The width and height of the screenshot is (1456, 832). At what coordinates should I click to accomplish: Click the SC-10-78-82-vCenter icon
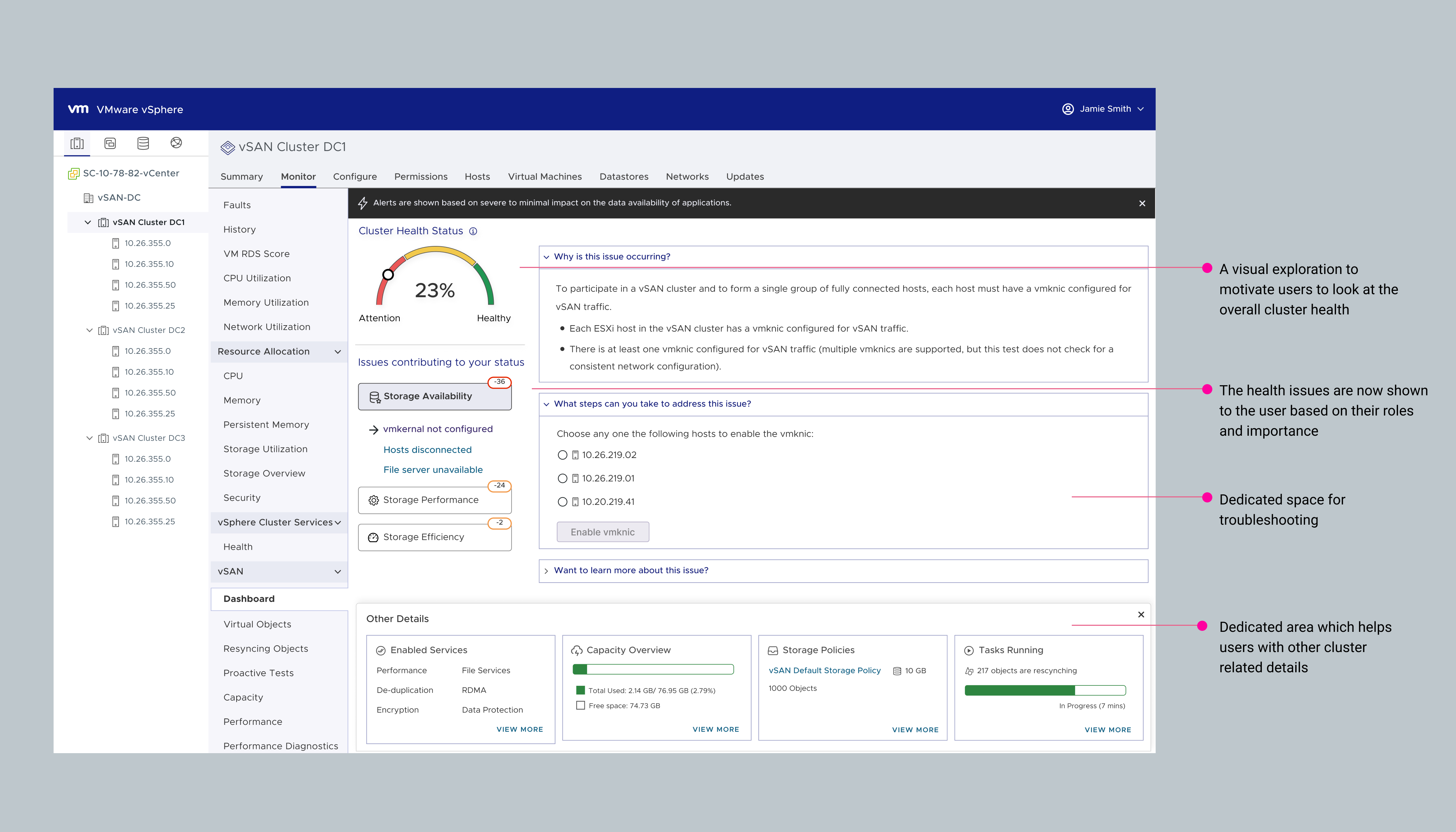coord(74,174)
